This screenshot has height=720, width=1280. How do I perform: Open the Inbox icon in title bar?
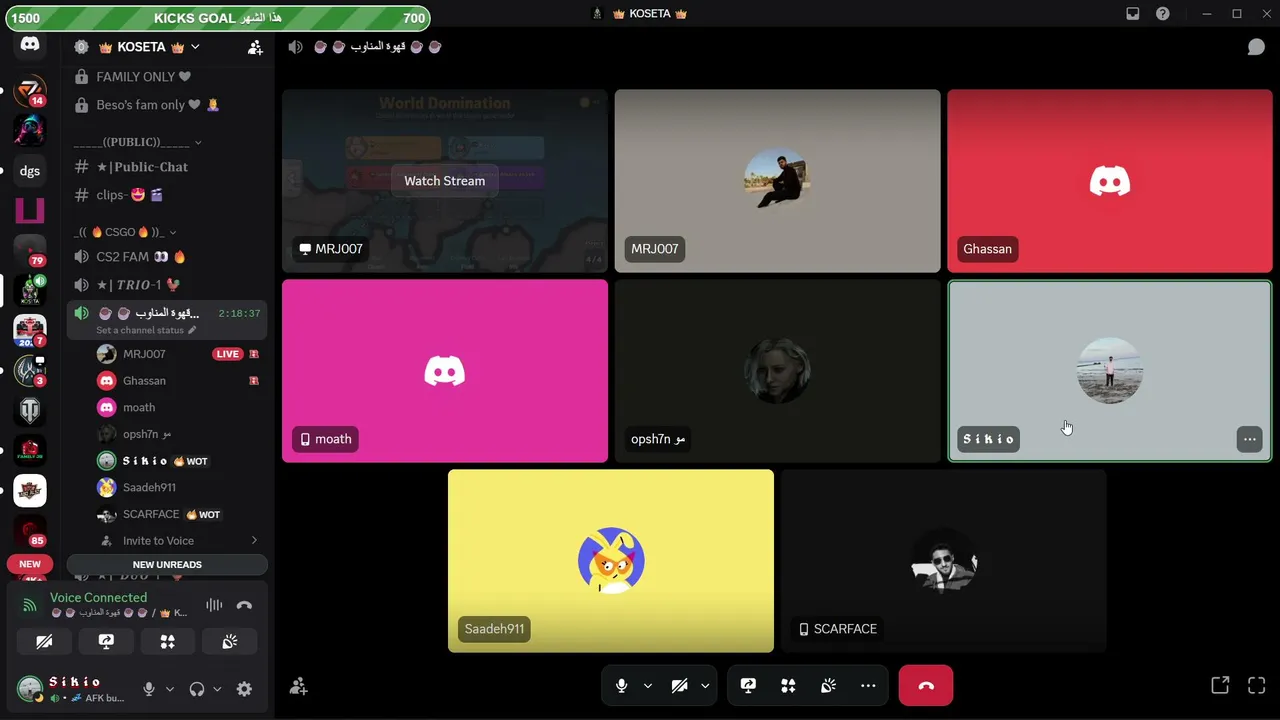pos(1133,14)
